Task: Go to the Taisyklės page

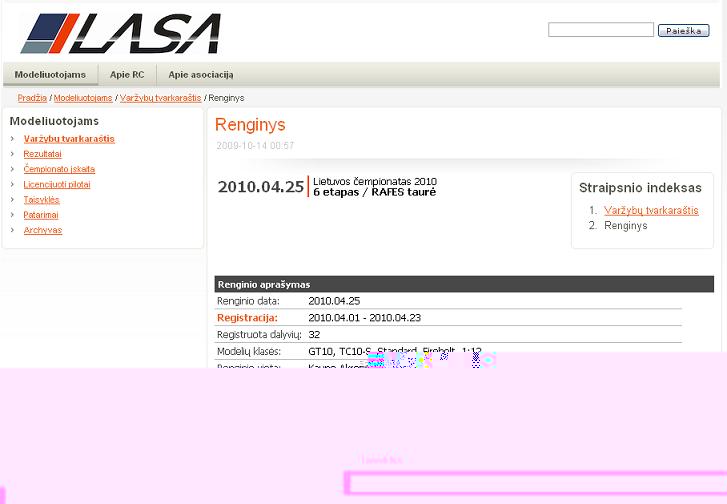Action: [41, 199]
